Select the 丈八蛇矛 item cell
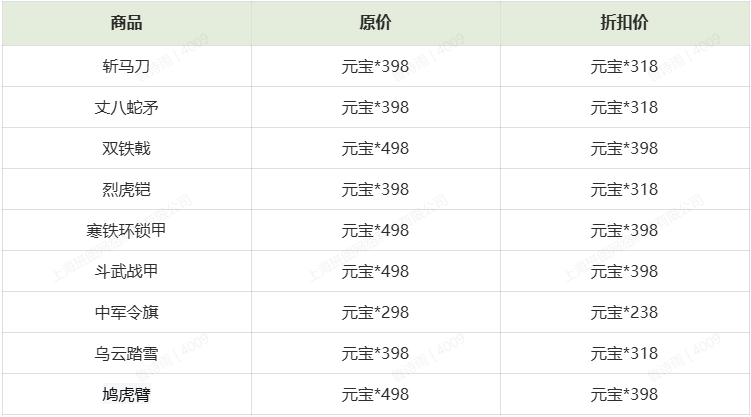The width and height of the screenshot is (751, 417). pyautogui.click(x=126, y=108)
